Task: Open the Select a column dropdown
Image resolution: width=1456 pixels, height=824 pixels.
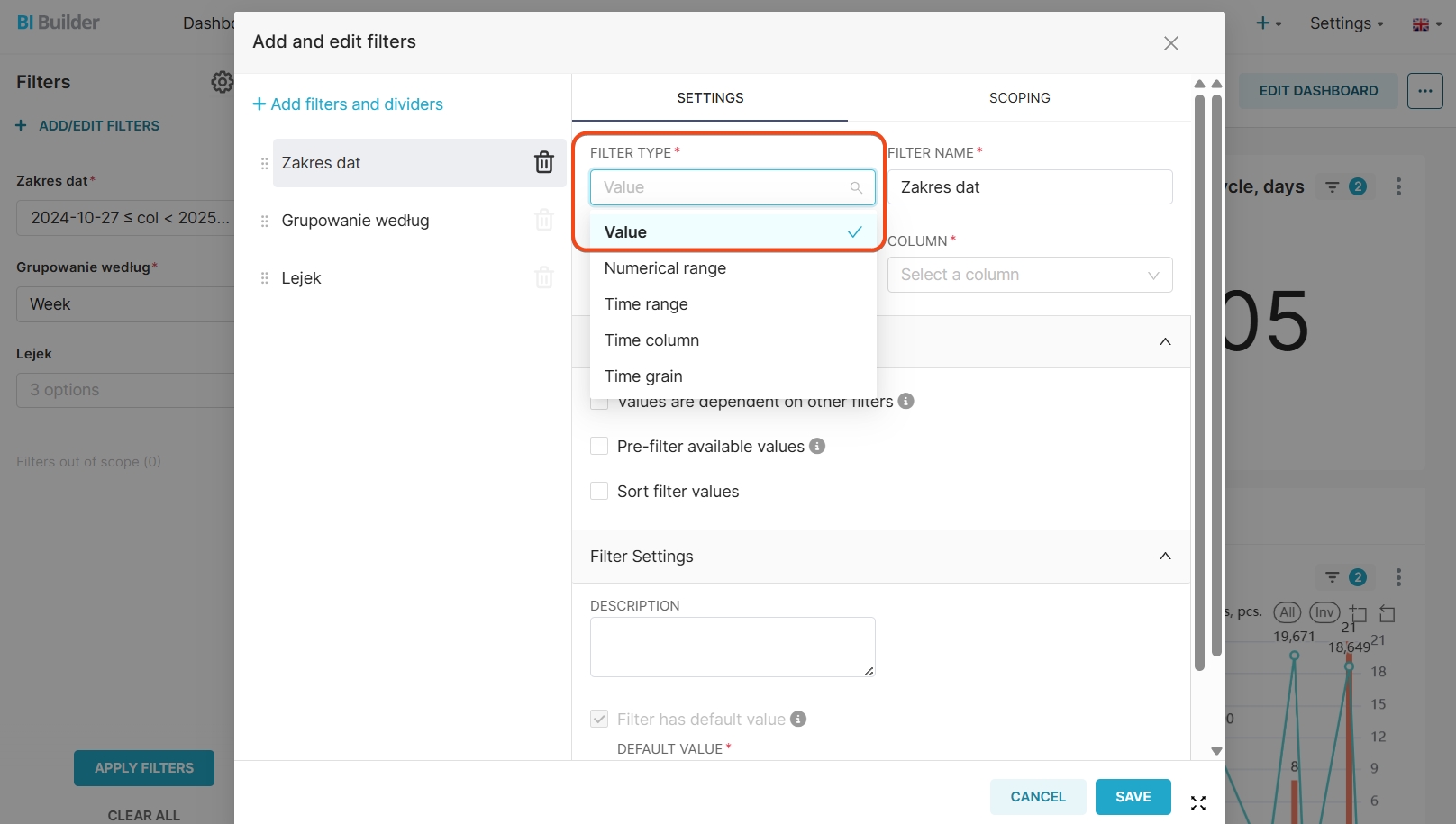Action: tap(1029, 275)
